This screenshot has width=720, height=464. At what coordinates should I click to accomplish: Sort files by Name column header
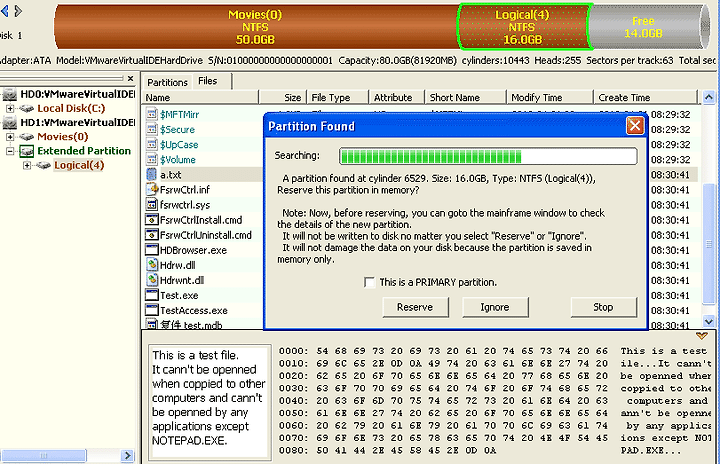[x=201, y=97]
